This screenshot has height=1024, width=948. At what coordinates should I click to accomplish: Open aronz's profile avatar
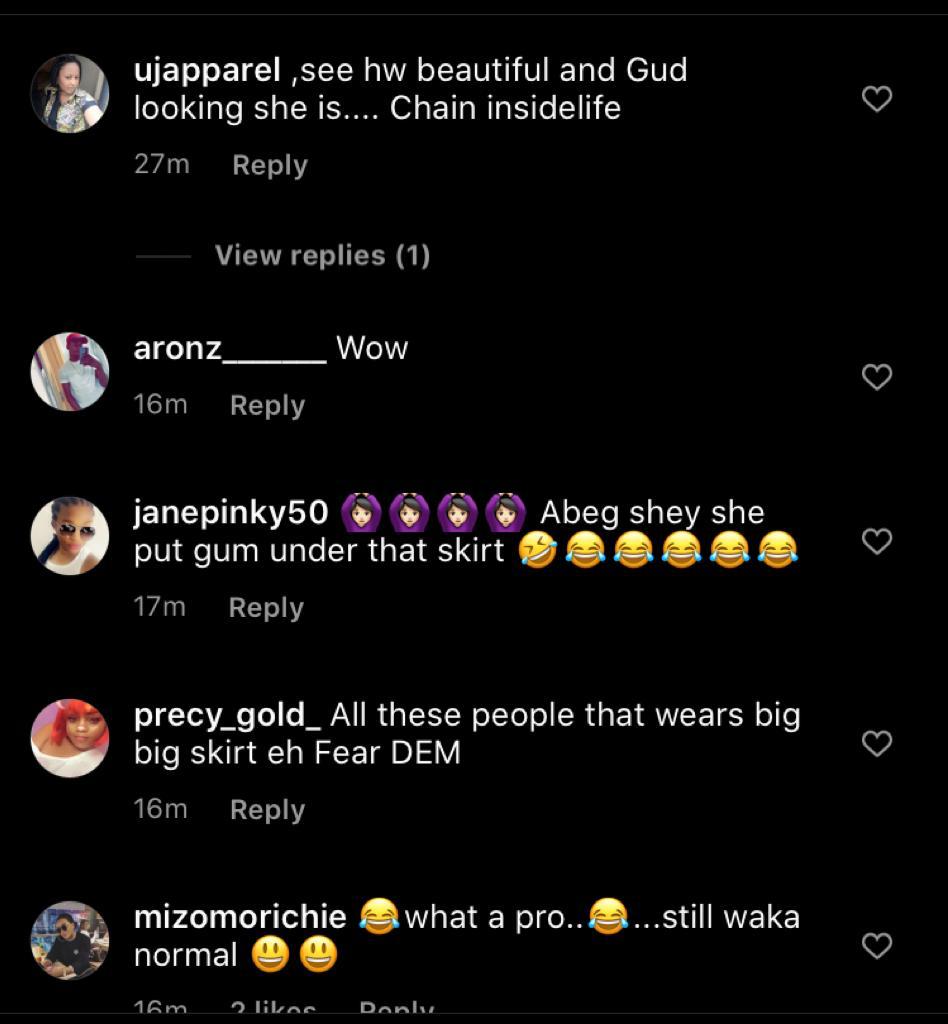(x=69, y=372)
